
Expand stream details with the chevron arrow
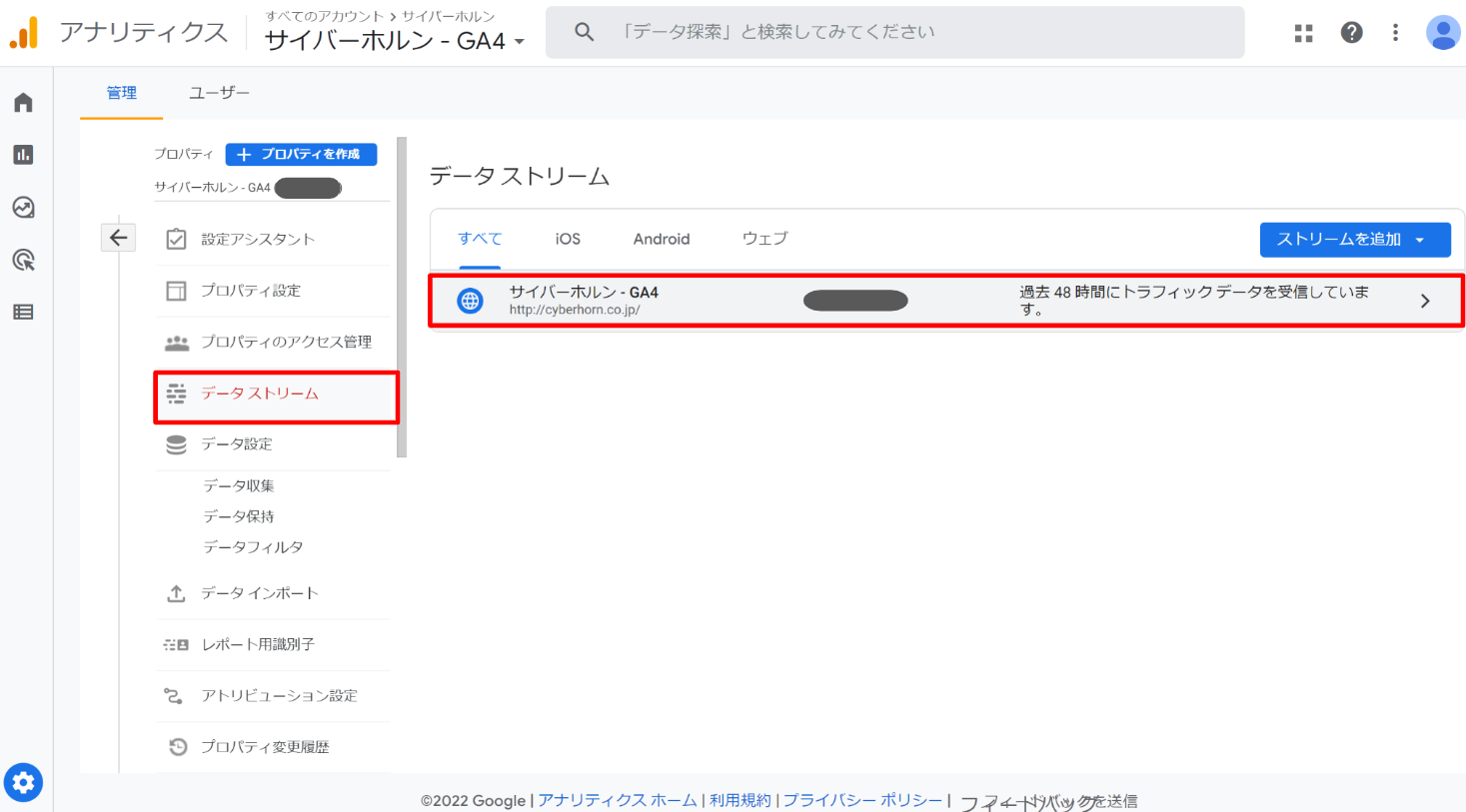tap(1425, 301)
